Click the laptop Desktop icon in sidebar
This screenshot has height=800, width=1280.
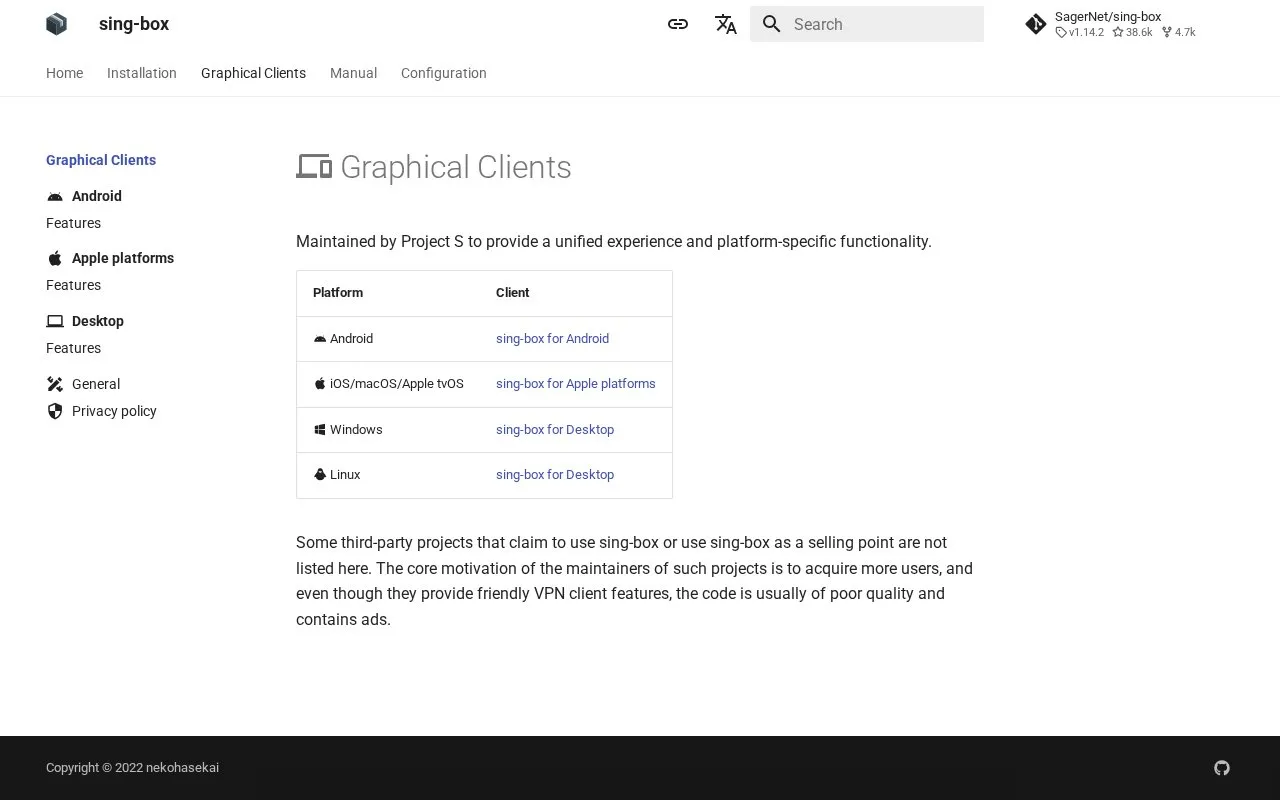tap(55, 321)
